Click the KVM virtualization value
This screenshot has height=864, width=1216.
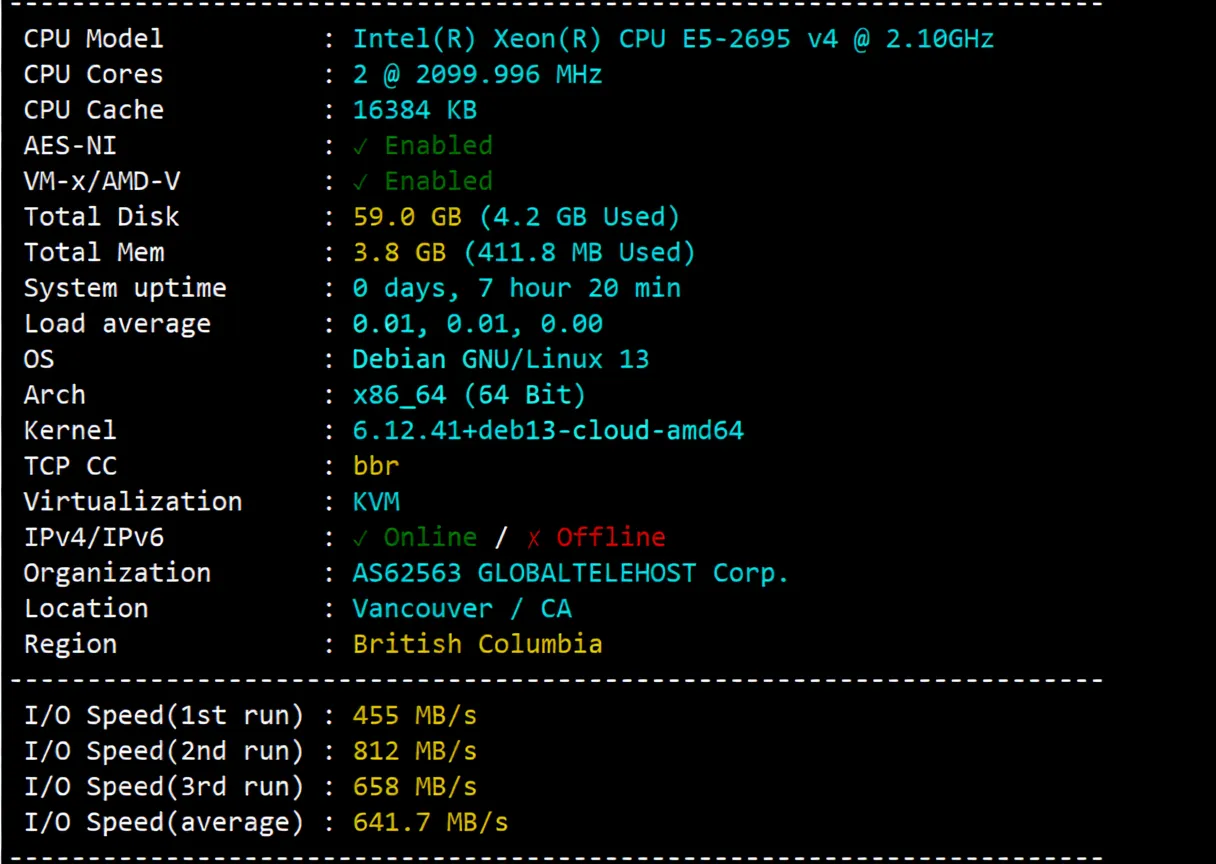coord(376,501)
